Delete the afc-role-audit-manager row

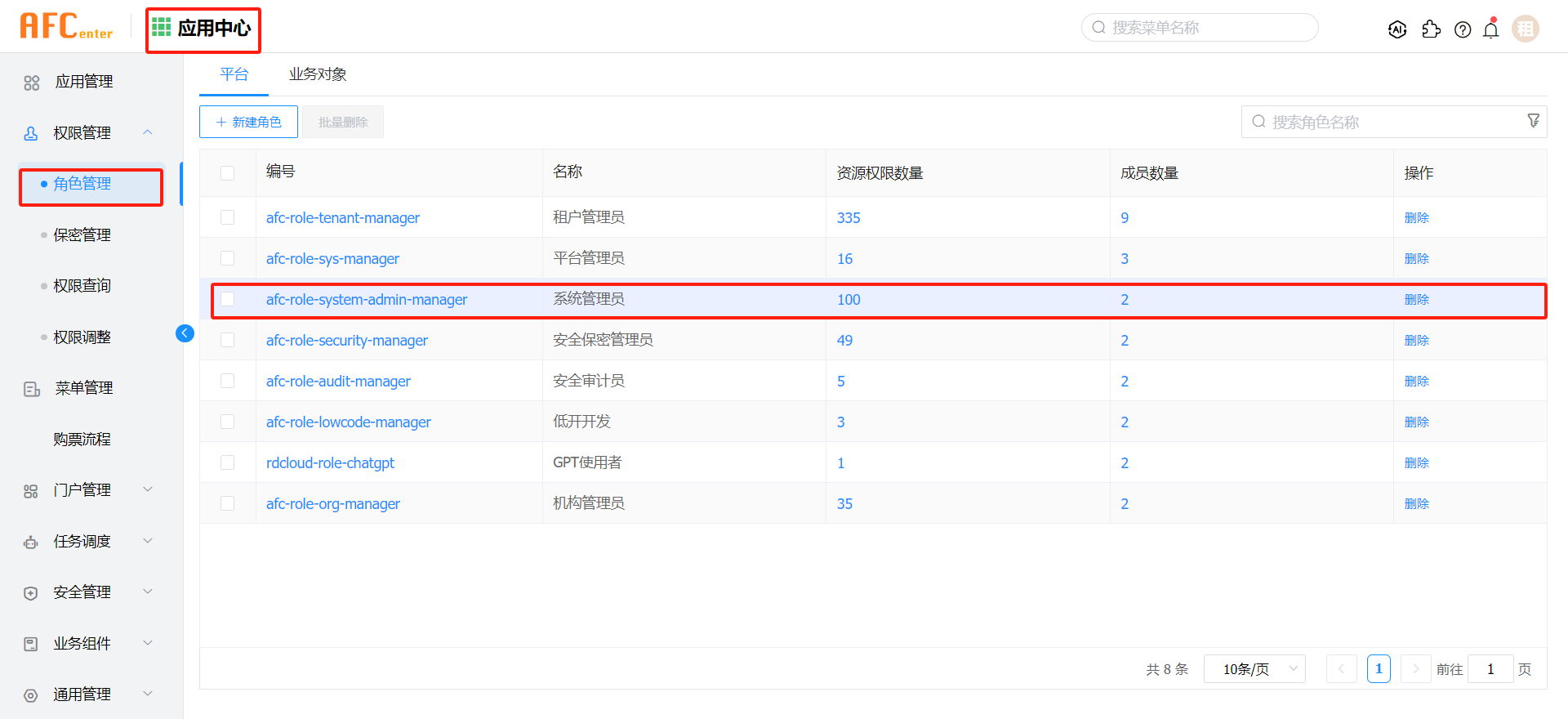point(1416,381)
